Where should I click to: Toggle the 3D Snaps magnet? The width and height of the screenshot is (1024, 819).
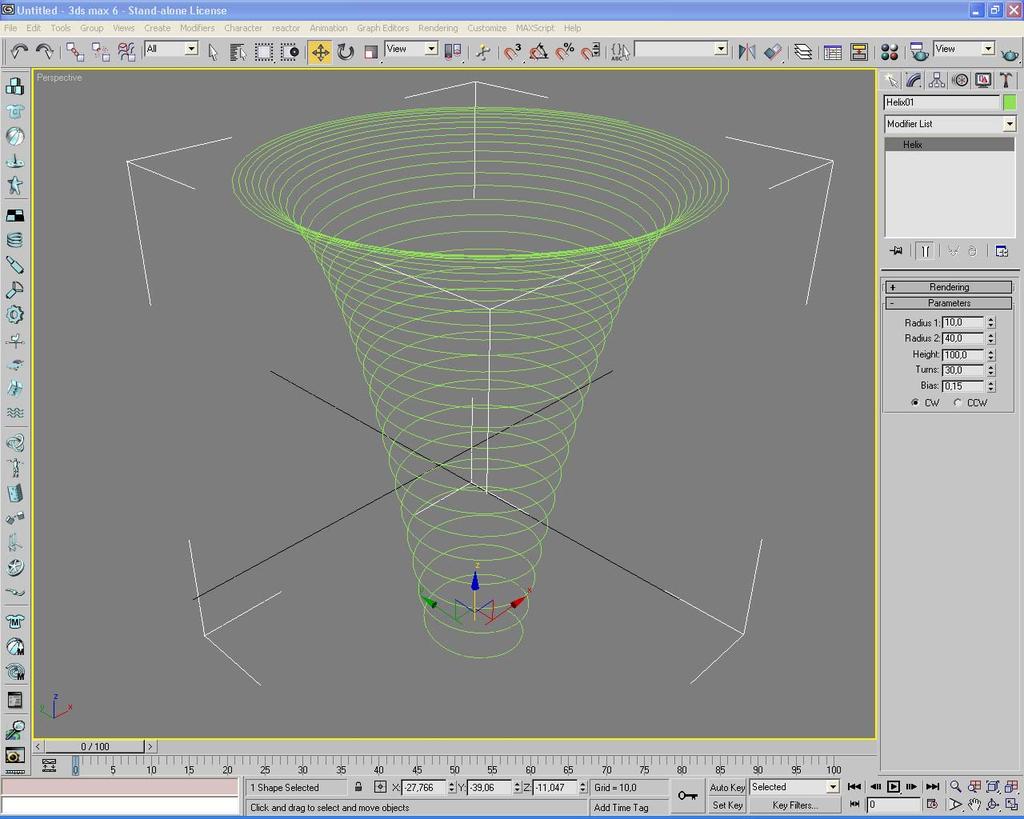tap(513, 52)
